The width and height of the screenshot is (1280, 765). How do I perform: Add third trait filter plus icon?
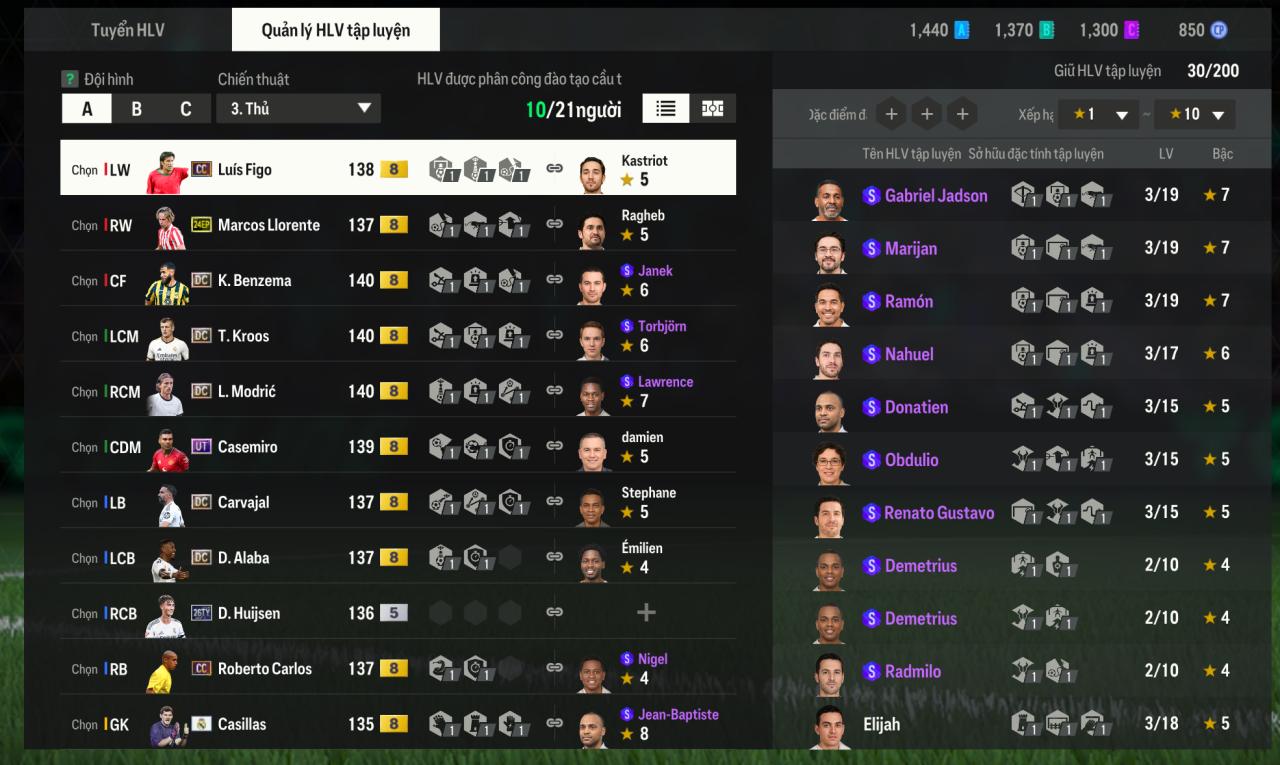(962, 114)
